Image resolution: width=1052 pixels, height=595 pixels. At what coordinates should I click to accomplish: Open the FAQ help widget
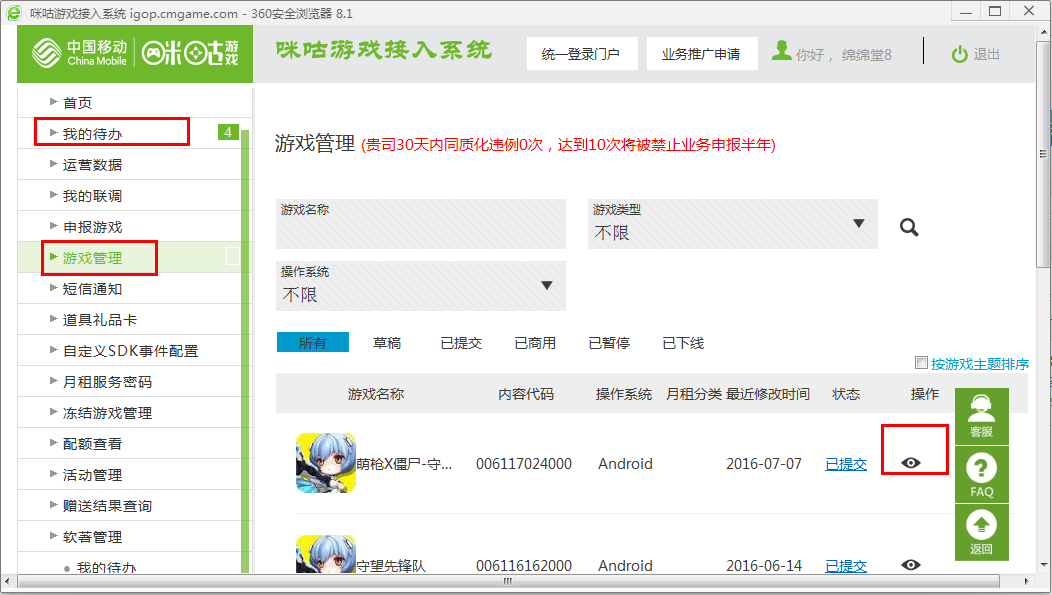tap(982, 475)
